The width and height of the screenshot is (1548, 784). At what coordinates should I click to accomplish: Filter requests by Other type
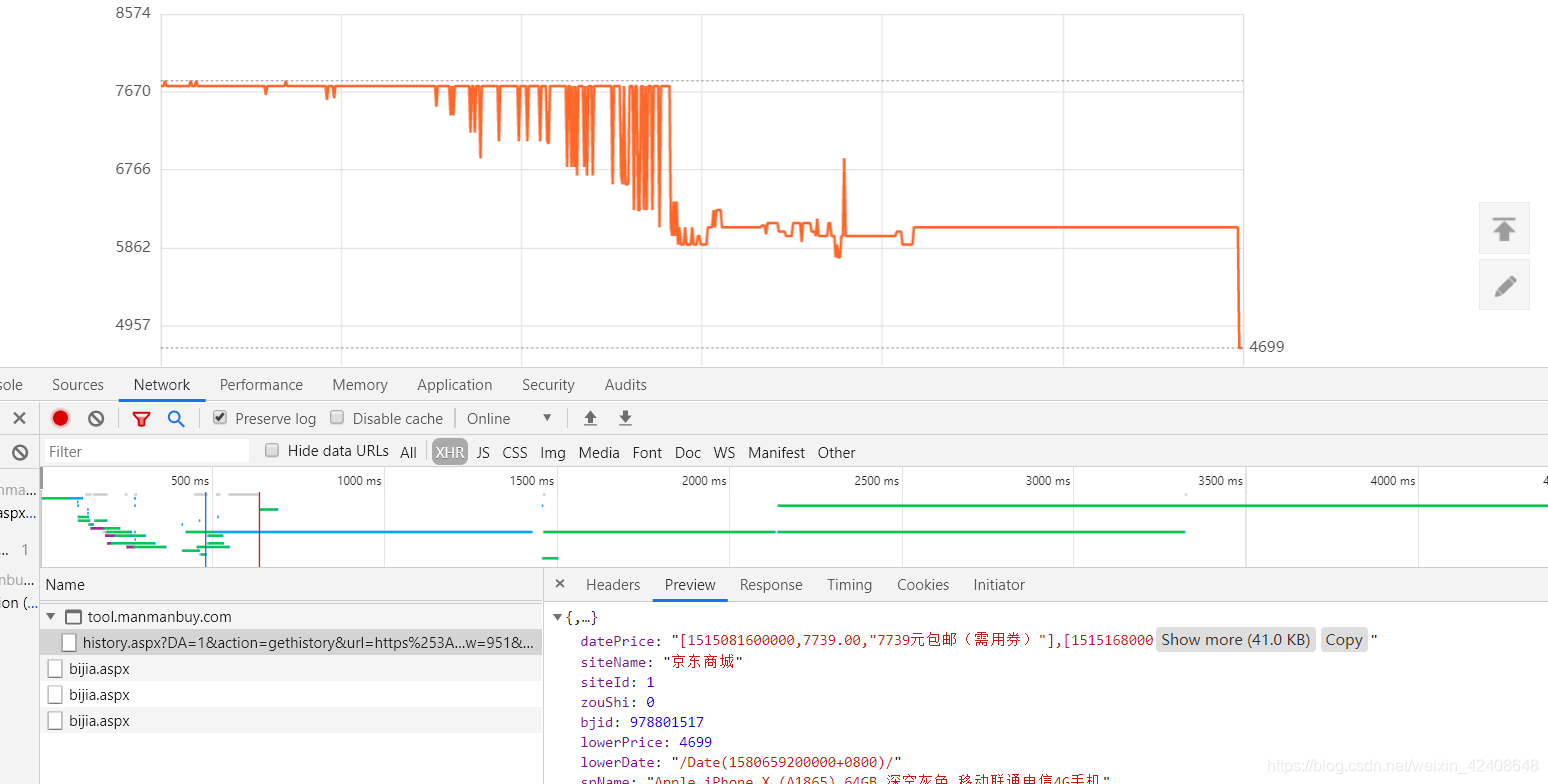tap(837, 452)
